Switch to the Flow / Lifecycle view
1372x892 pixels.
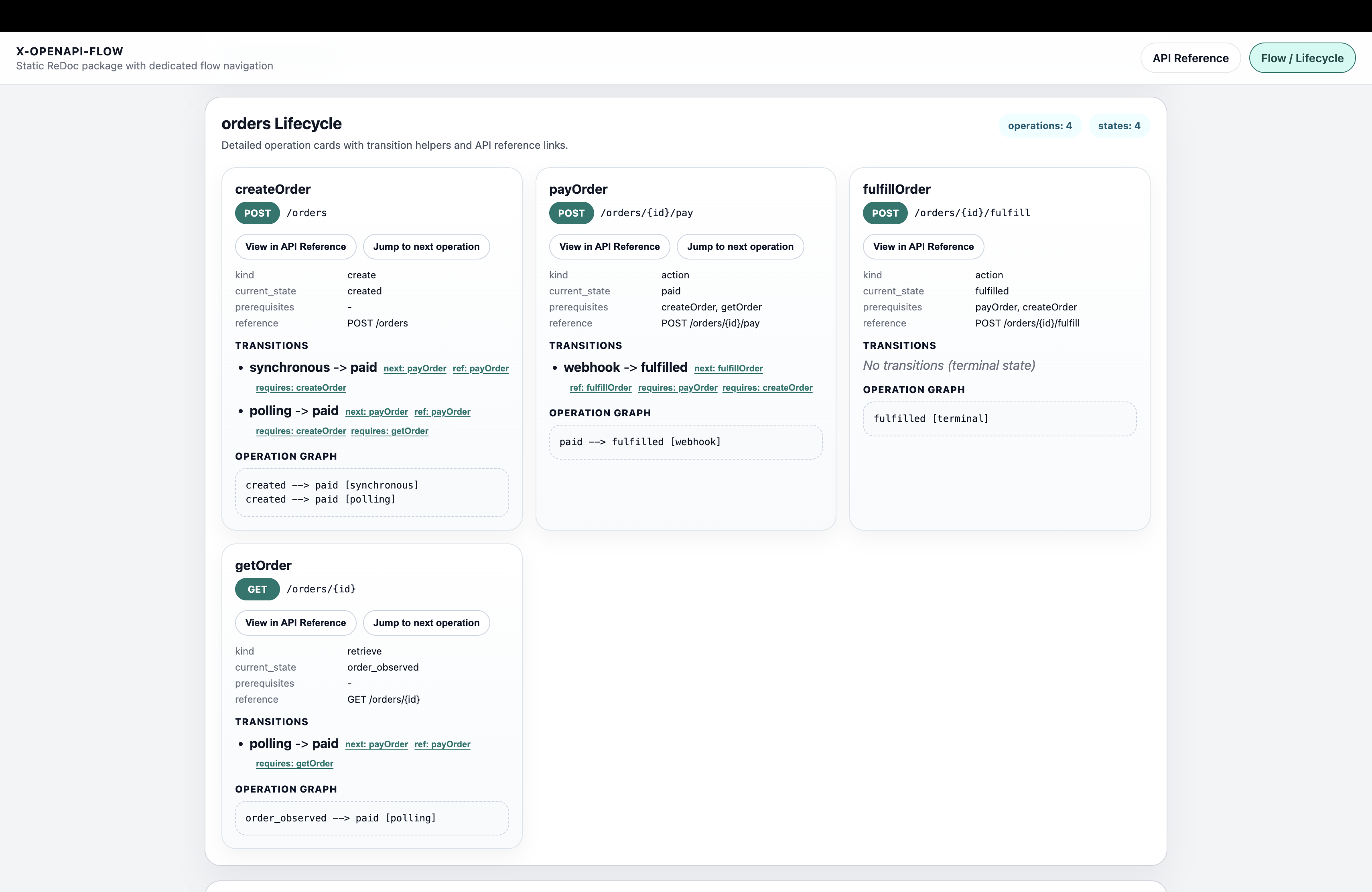tap(1302, 58)
